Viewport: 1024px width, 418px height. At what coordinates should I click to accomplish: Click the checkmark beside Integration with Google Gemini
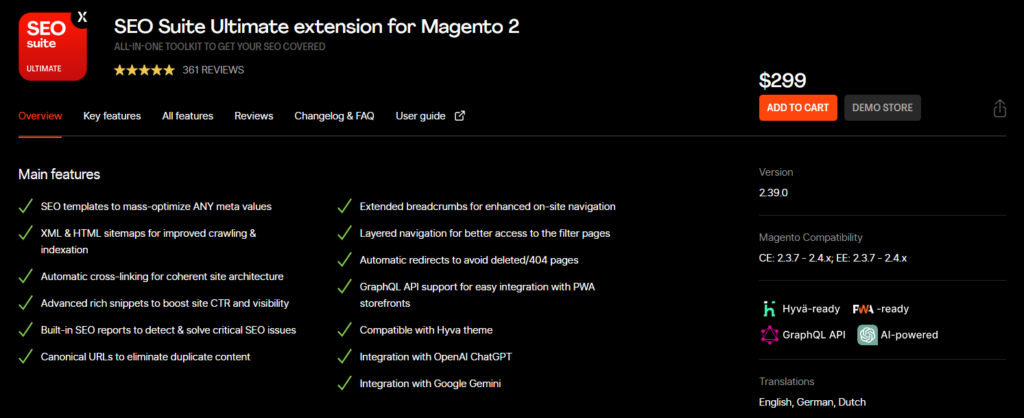tap(344, 383)
